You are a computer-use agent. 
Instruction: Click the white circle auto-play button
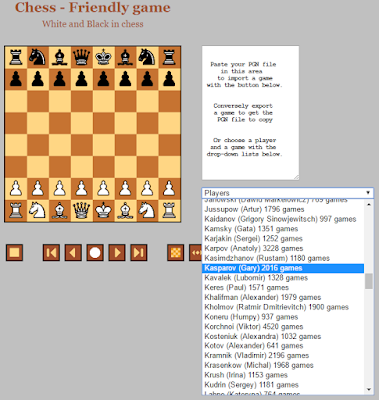click(95, 252)
